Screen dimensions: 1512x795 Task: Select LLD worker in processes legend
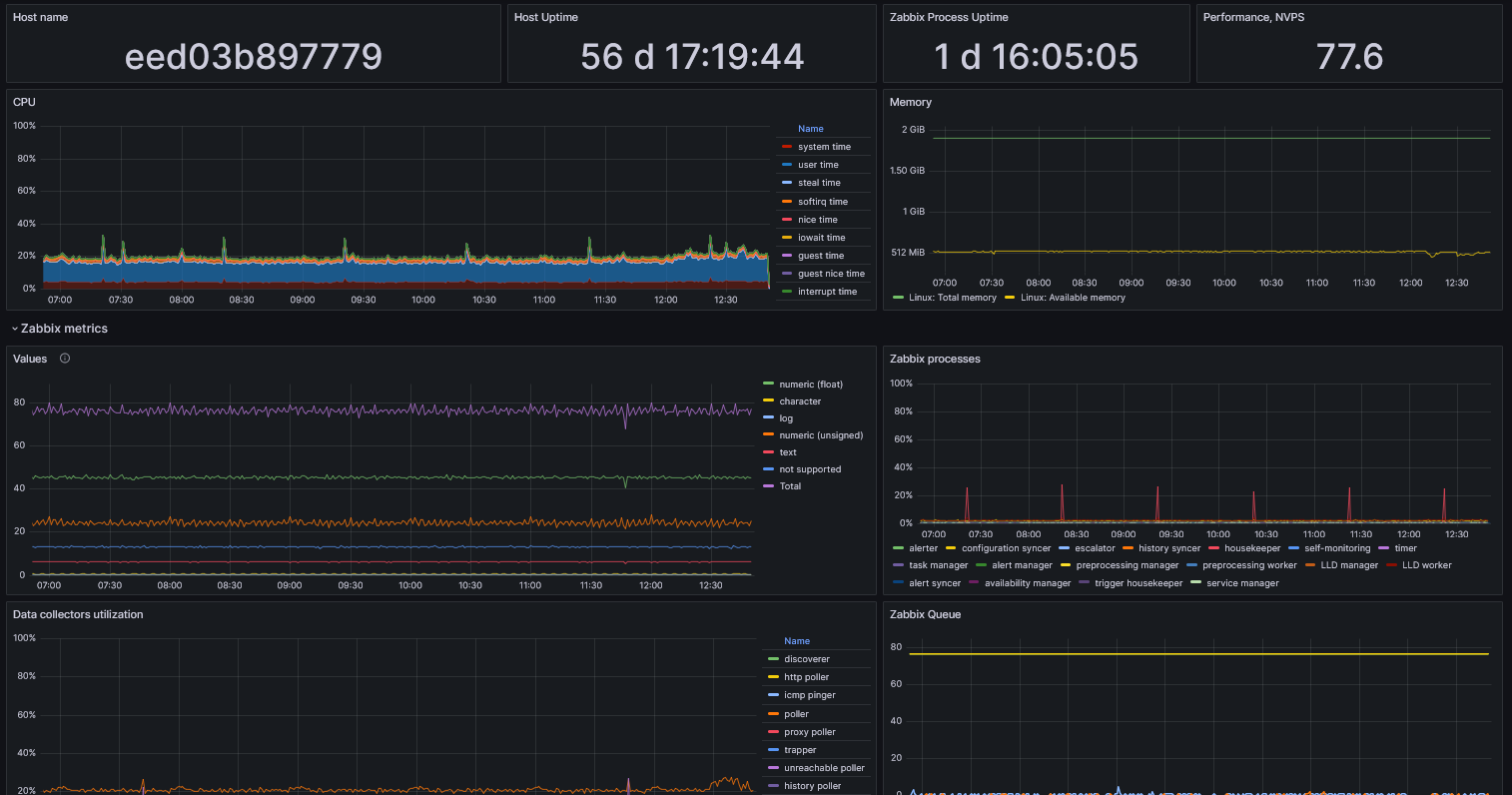click(x=1426, y=565)
